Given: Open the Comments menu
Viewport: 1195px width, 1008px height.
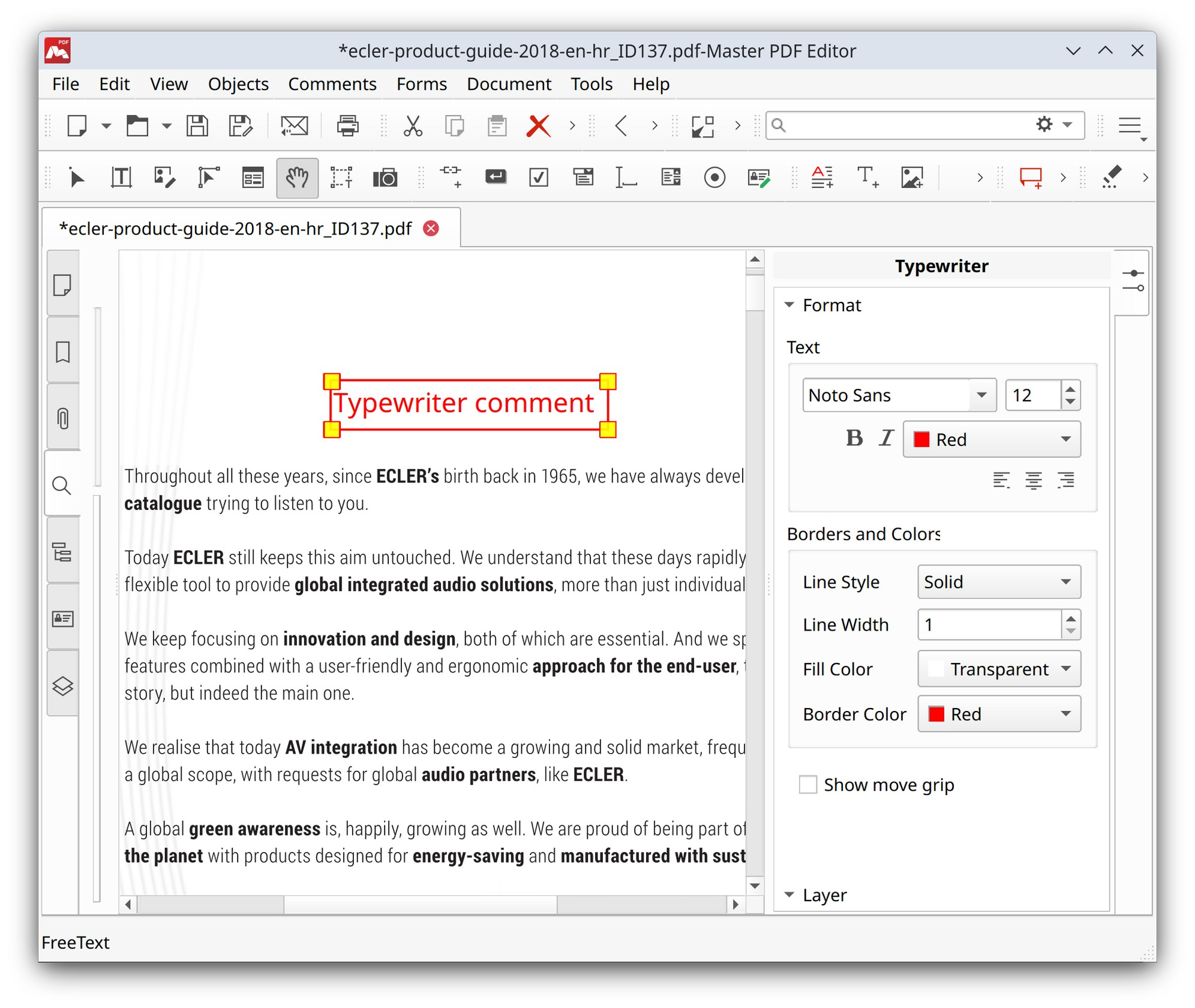Looking at the screenshot, I should coord(332,84).
